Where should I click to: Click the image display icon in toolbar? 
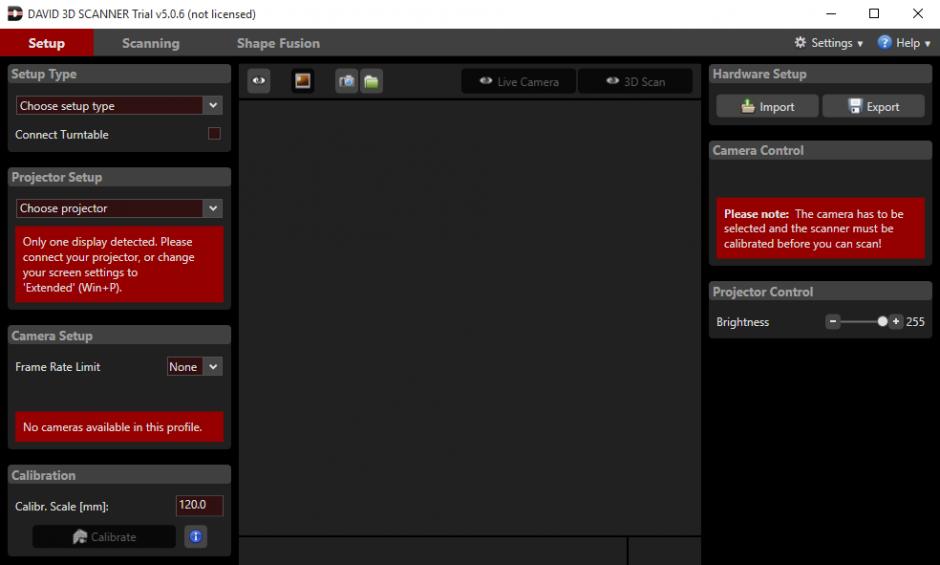(303, 81)
